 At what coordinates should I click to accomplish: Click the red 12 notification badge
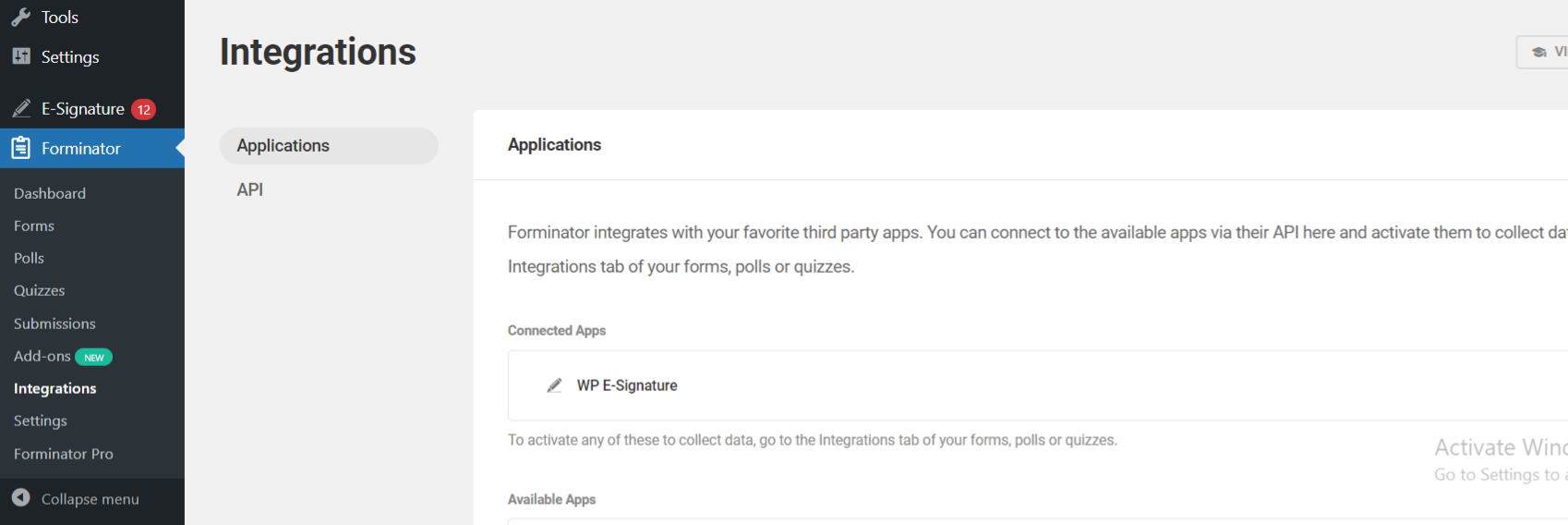tap(143, 109)
